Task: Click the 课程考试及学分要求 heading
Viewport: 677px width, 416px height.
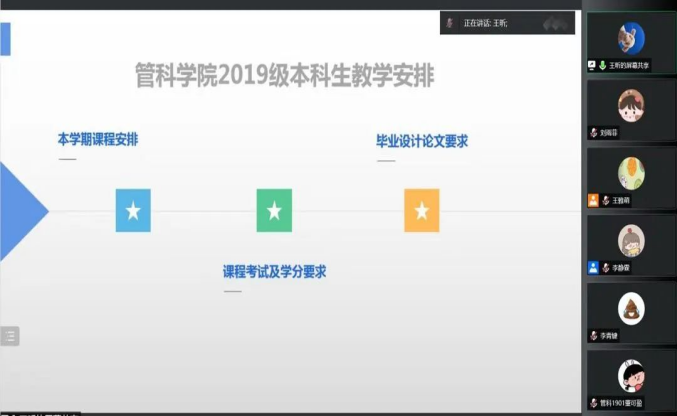Action: (274, 271)
